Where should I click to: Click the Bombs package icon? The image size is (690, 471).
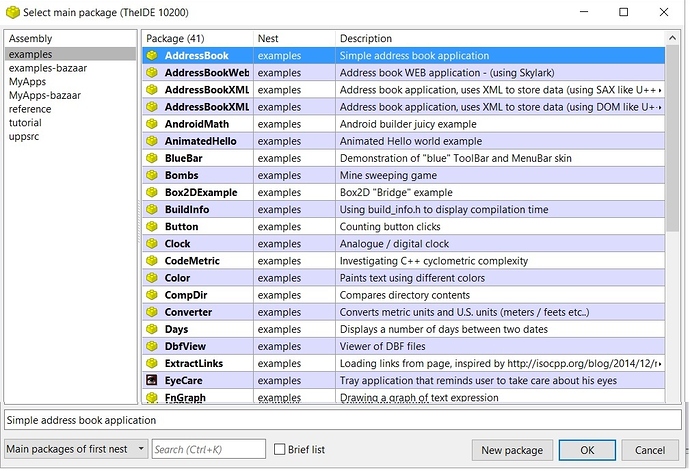point(152,175)
